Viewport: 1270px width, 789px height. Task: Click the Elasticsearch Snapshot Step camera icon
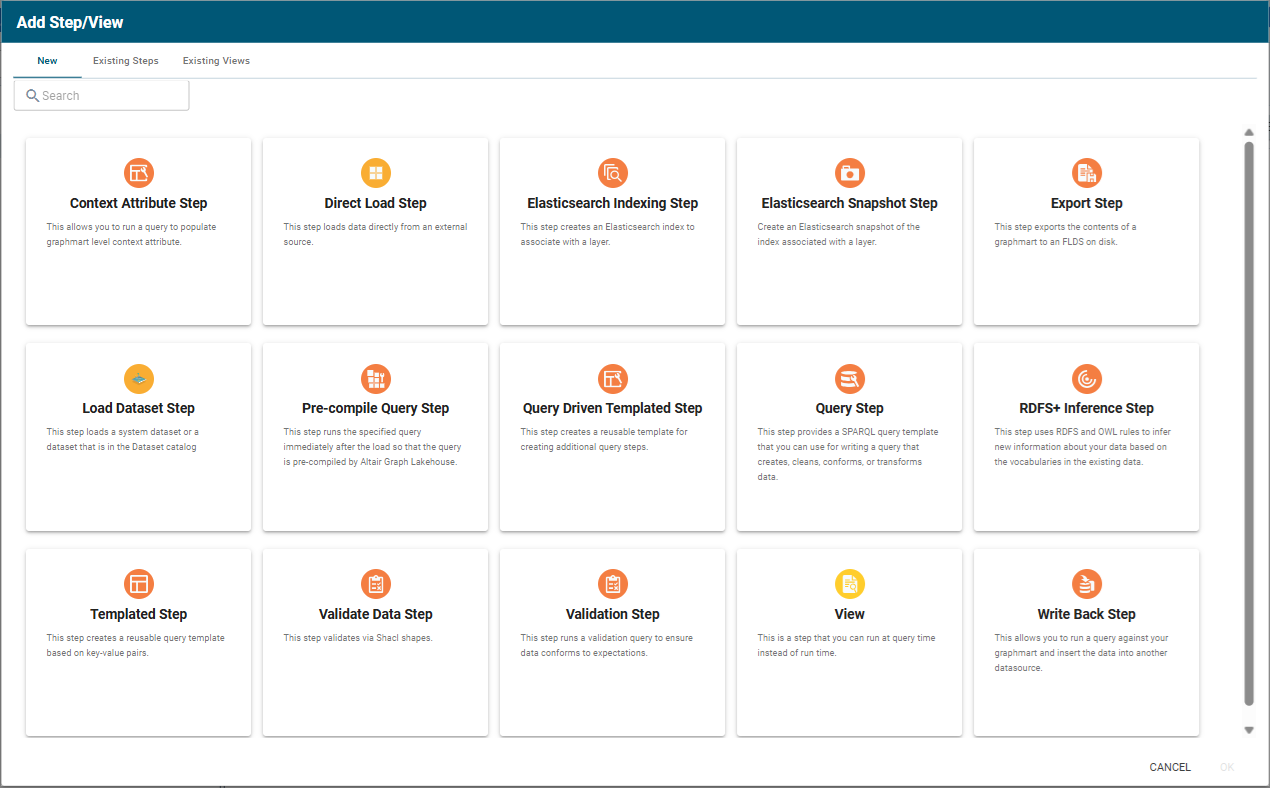tap(849, 173)
